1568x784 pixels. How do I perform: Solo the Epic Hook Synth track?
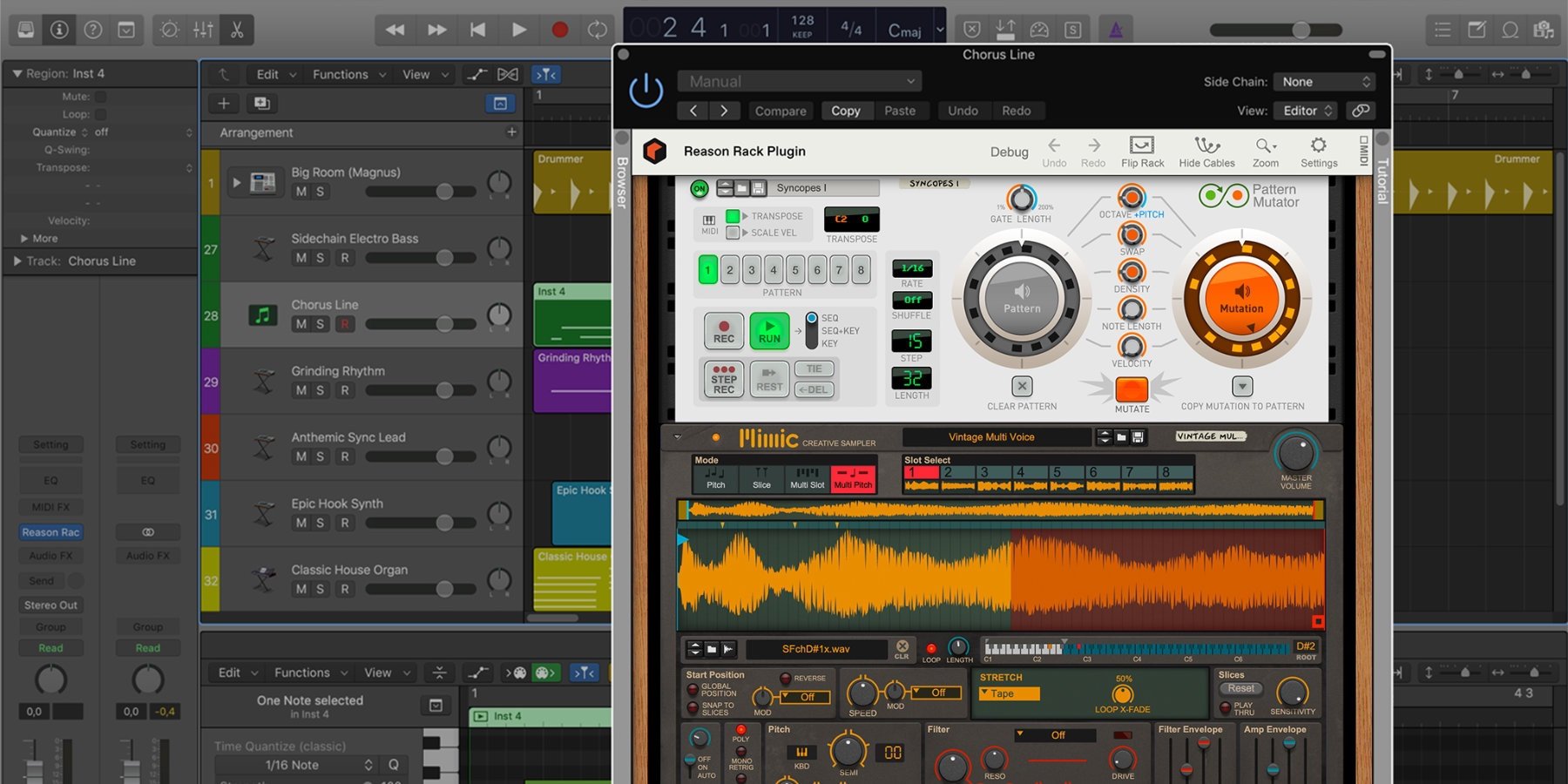click(321, 523)
